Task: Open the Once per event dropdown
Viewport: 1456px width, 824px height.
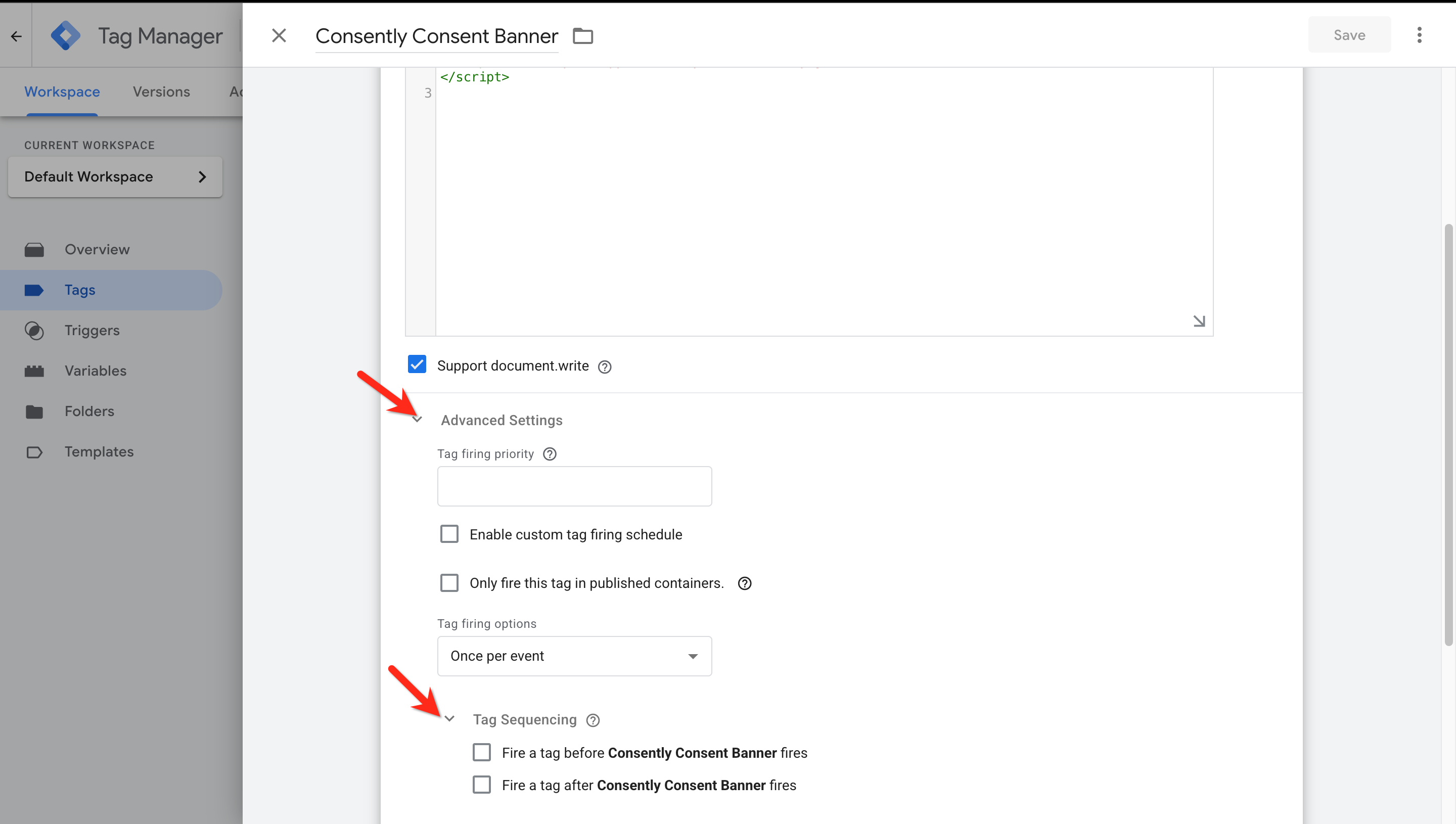Action: (574, 656)
